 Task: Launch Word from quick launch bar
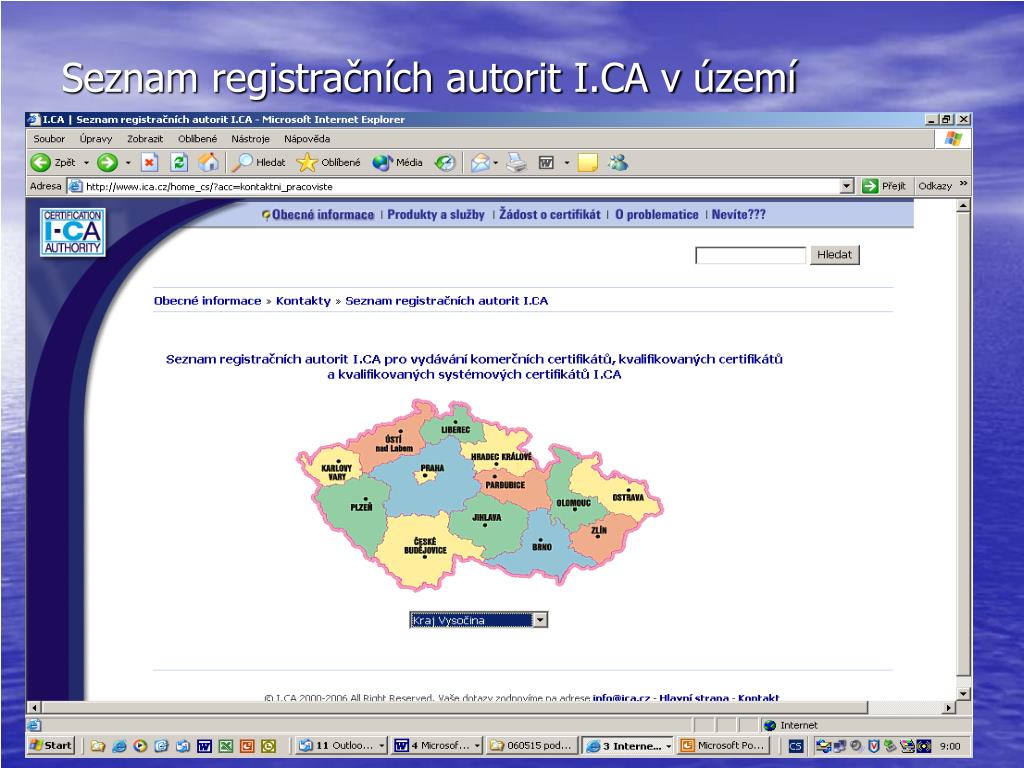click(204, 746)
